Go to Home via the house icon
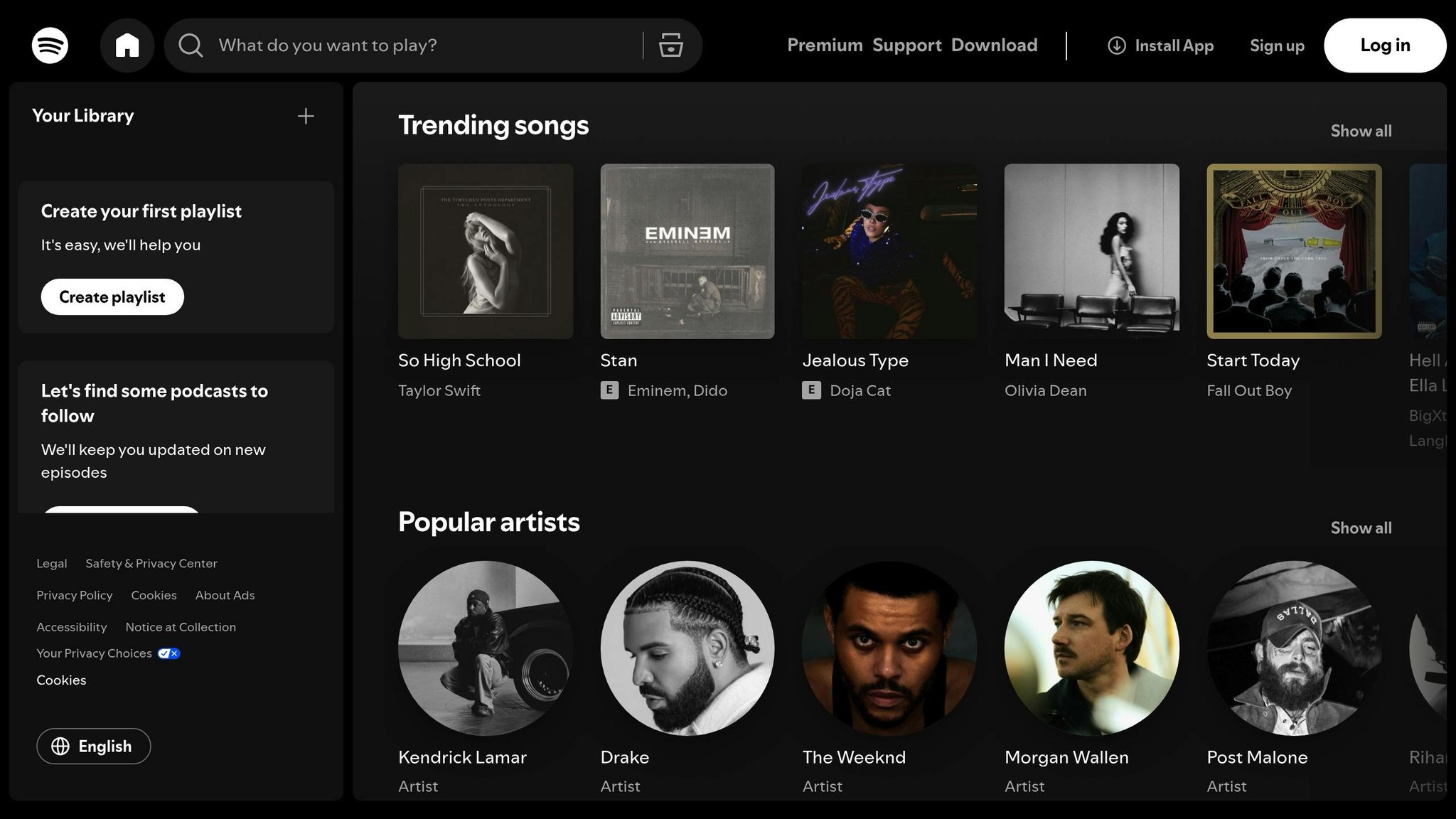The height and width of the screenshot is (819, 1456). point(127,45)
